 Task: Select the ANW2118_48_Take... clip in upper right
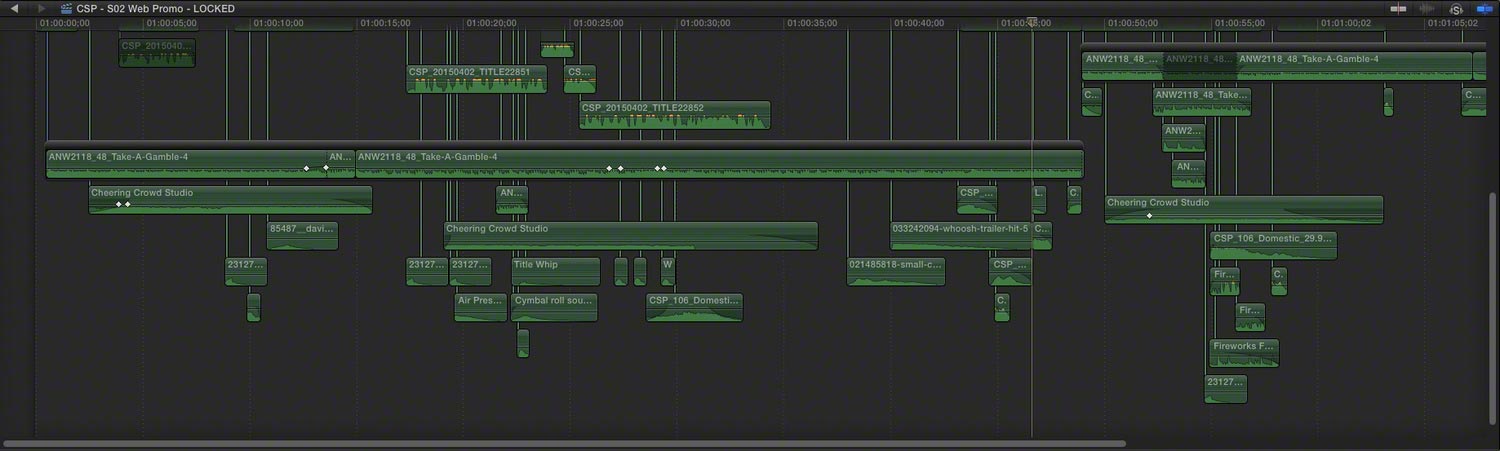pyautogui.click(x=1202, y=101)
